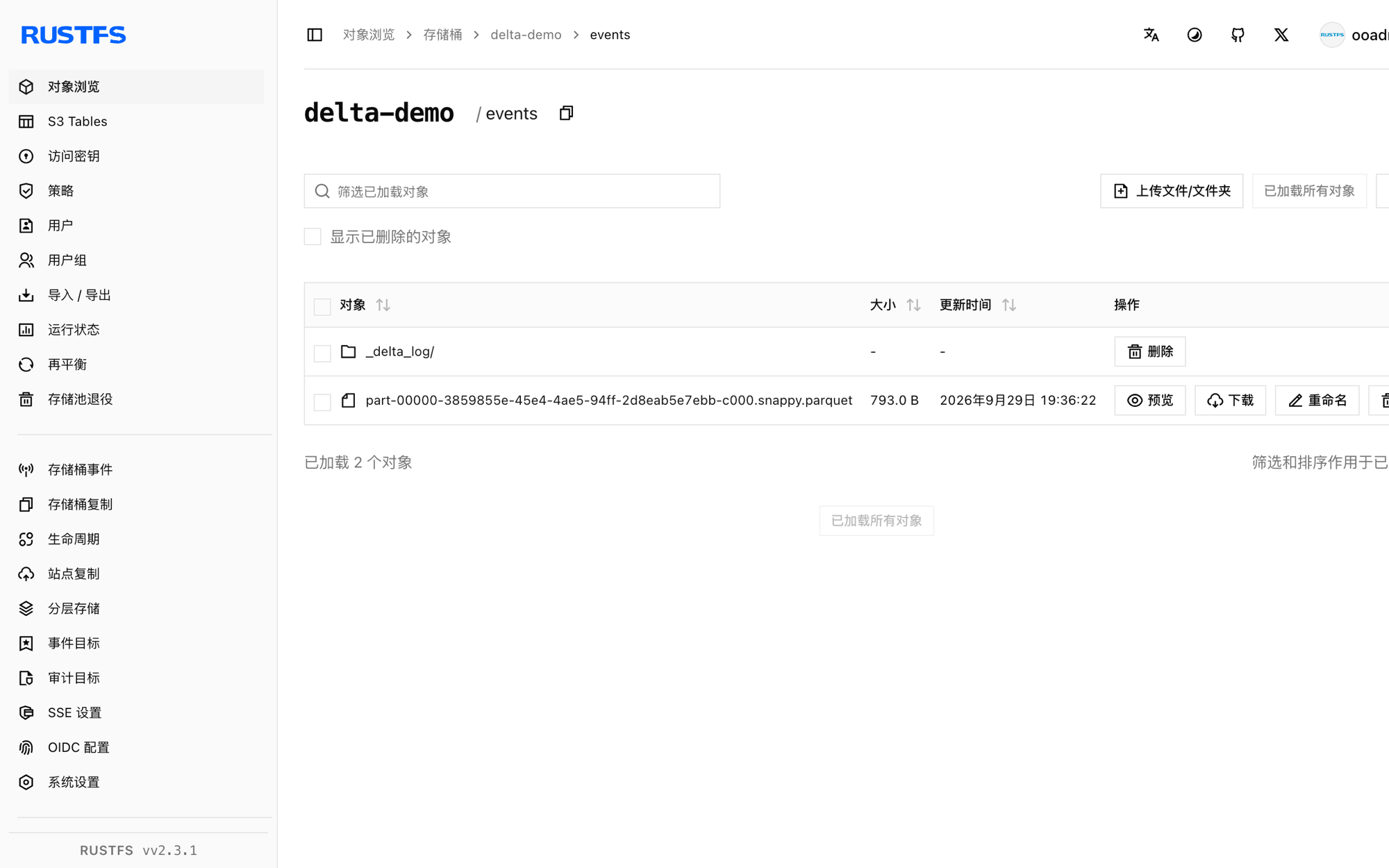Click delta-demo in the breadcrumb

pyautogui.click(x=526, y=35)
